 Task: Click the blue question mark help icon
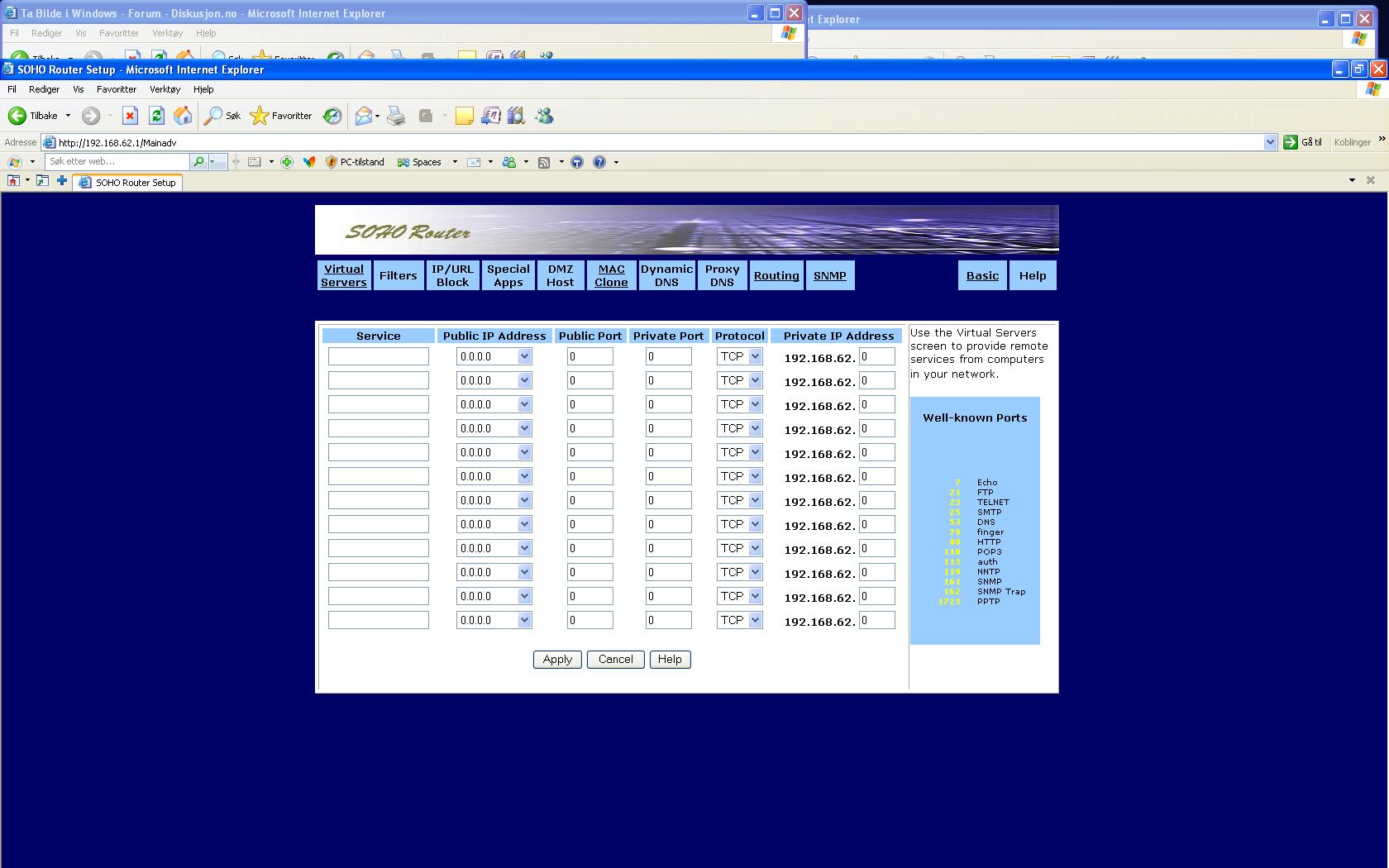(x=599, y=162)
